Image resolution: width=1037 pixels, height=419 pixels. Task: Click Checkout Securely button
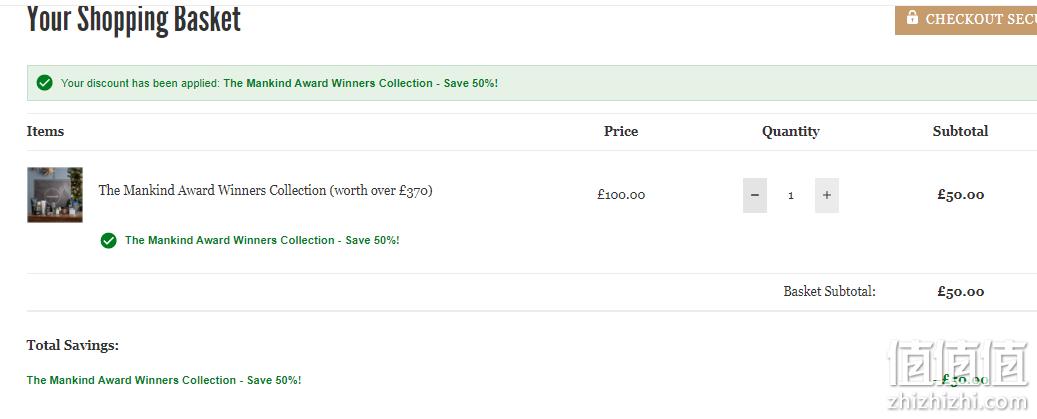pos(966,20)
